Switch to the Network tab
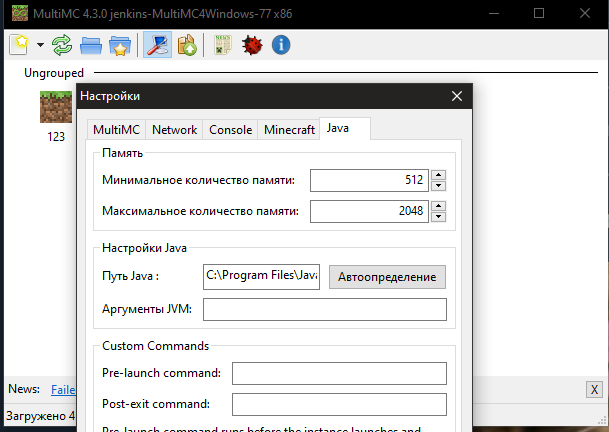 point(174,130)
